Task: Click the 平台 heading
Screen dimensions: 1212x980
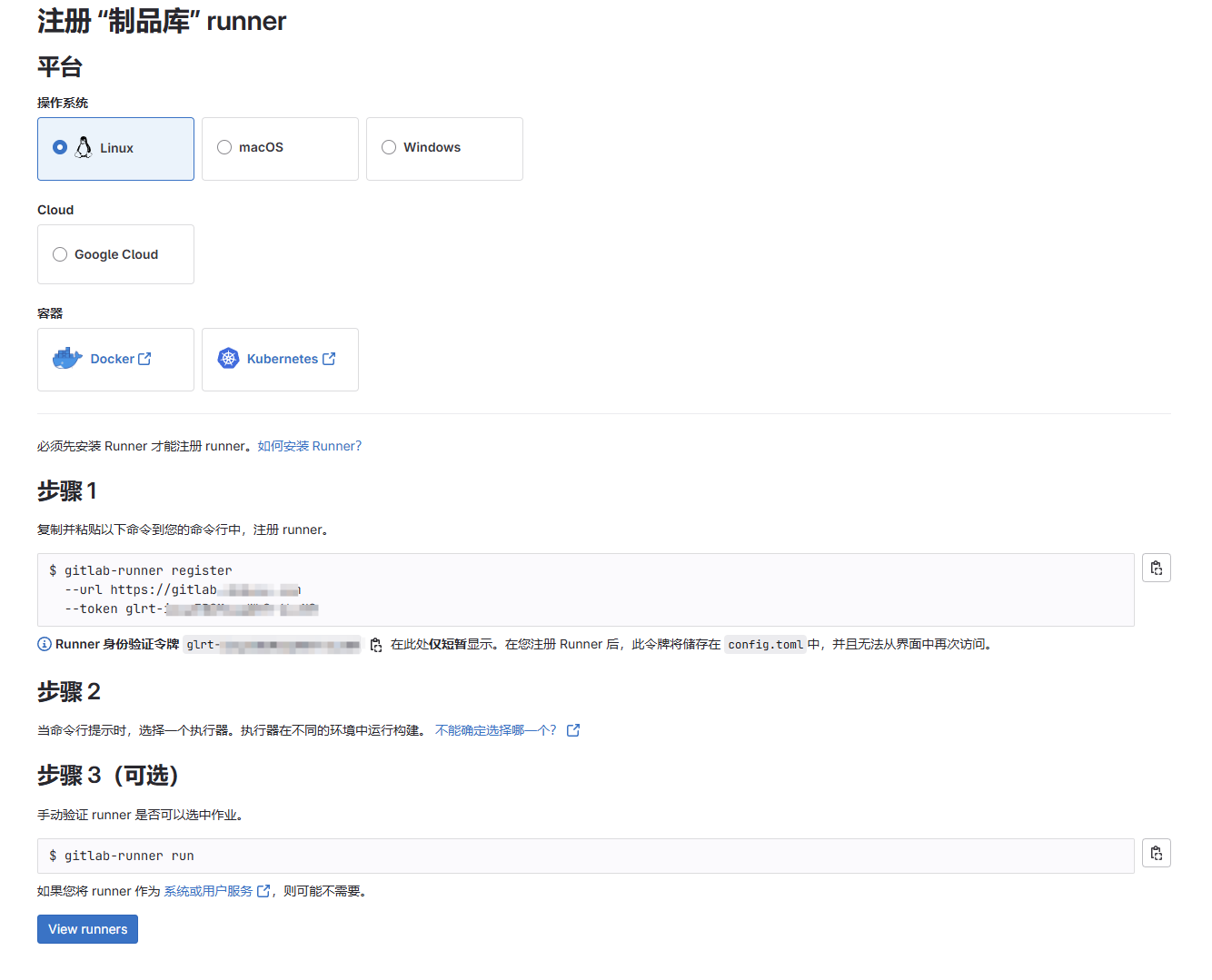Action: 60,66
